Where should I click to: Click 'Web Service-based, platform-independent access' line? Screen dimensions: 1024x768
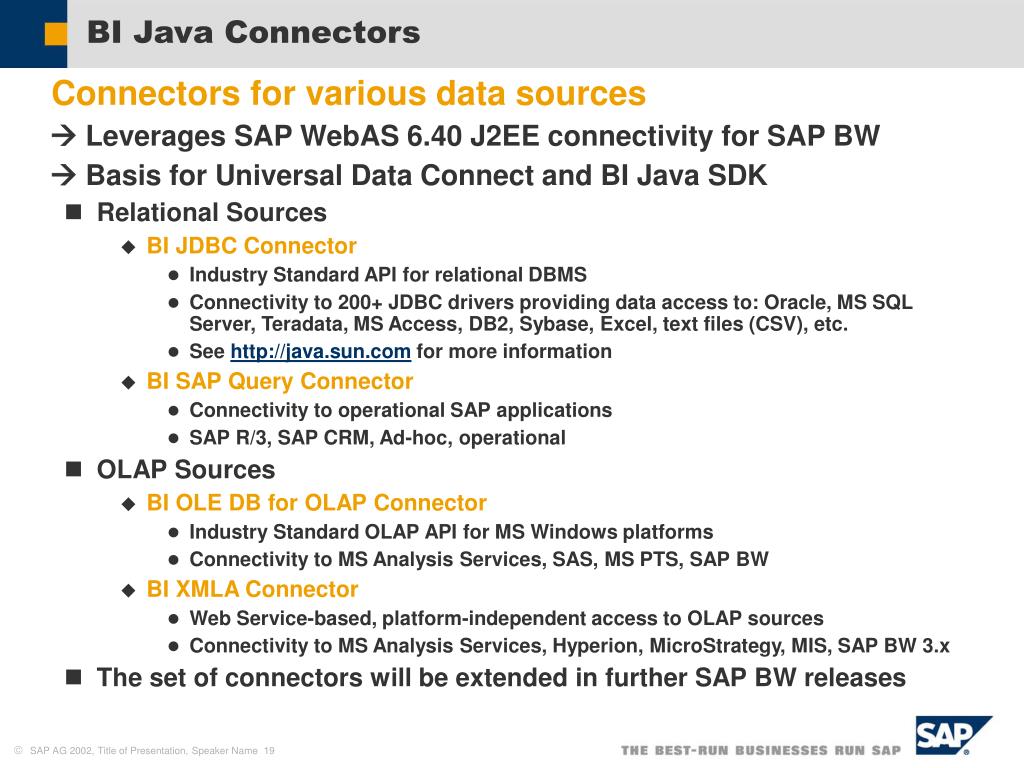506,618
